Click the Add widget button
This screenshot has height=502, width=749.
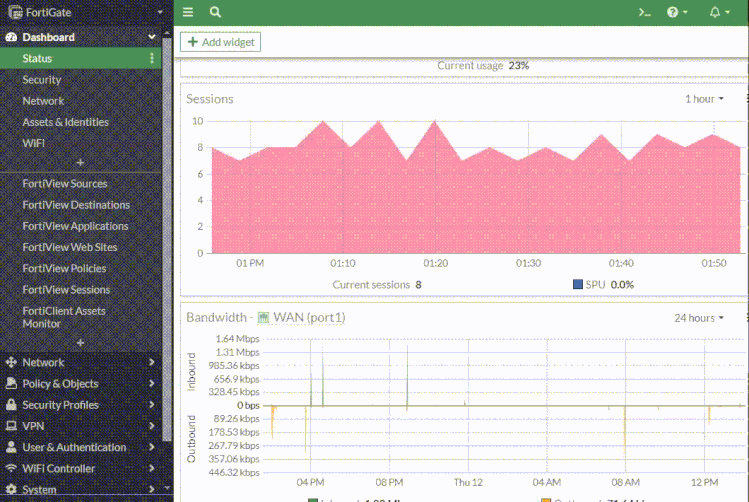point(220,42)
